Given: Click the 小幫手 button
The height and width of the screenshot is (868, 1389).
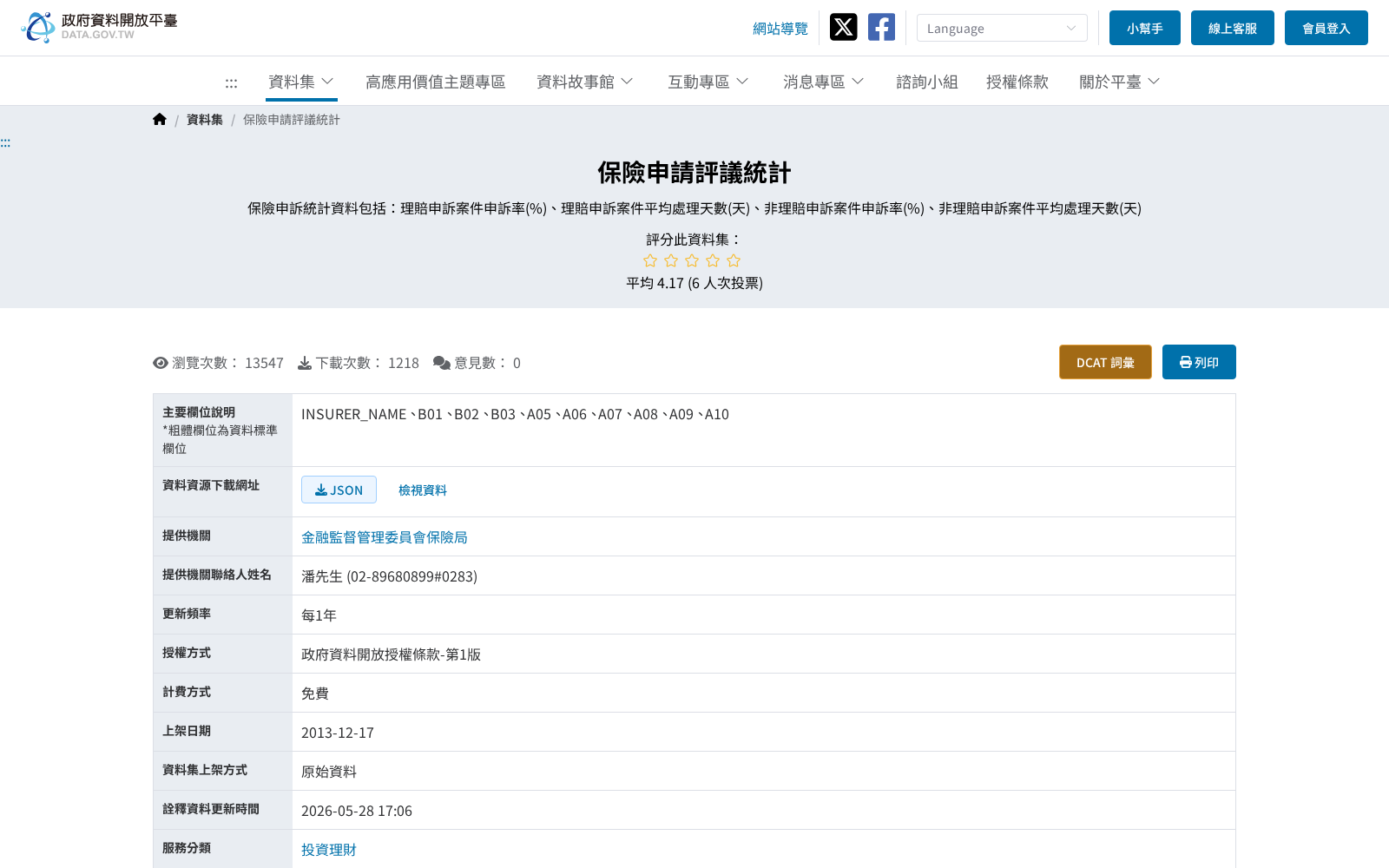Looking at the screenshot, I should coord(1145,28).
